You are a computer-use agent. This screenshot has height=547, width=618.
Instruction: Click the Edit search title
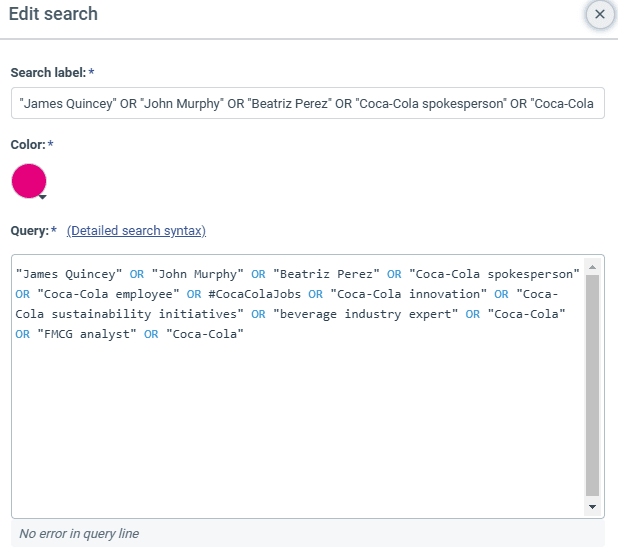click(53, 14)
